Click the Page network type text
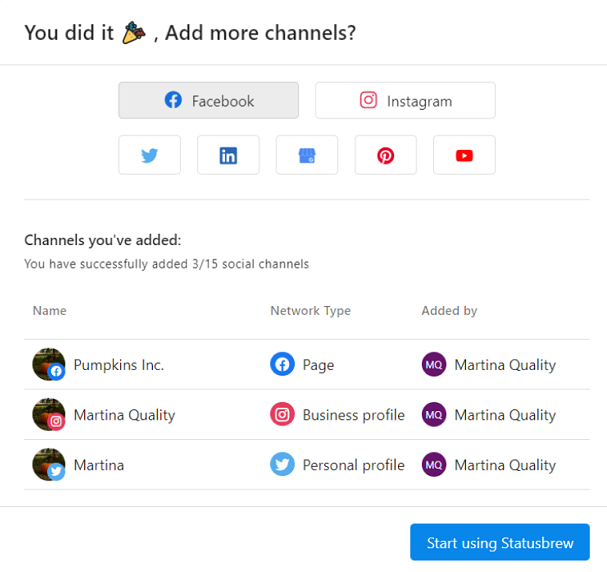Viewport: 607px width, 572px height. point(318,365)
